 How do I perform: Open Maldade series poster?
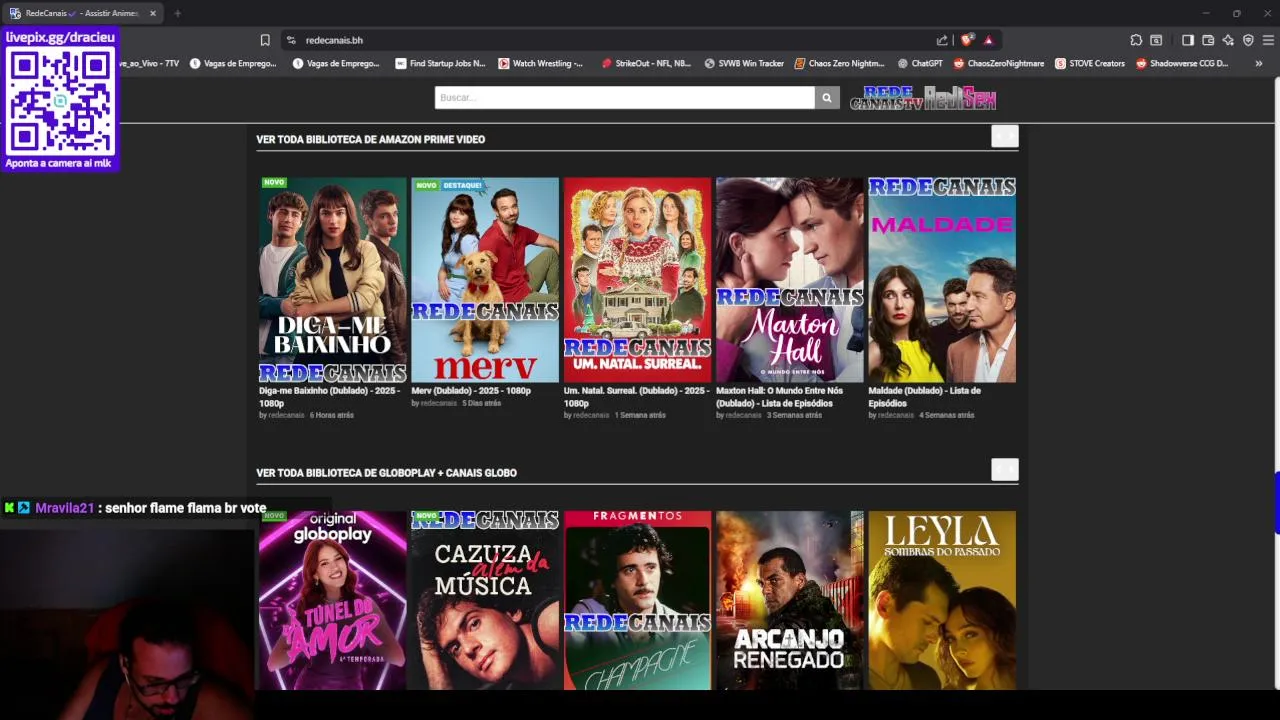[942, 280]
